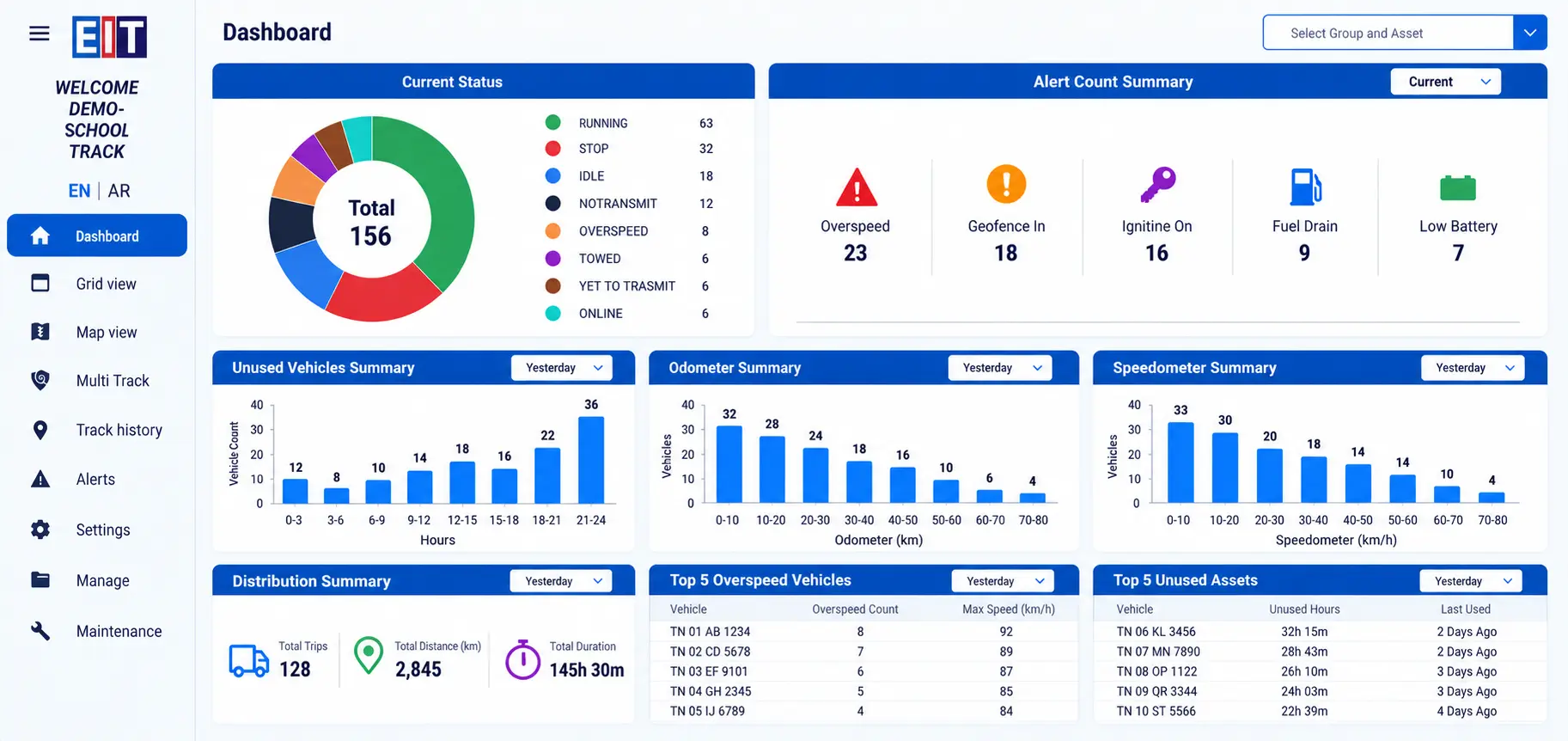The width and height of the screenshot is (1568, 741).
Task: Click the Fuel Drain pump icon
Action: [x=1306, y=187]
